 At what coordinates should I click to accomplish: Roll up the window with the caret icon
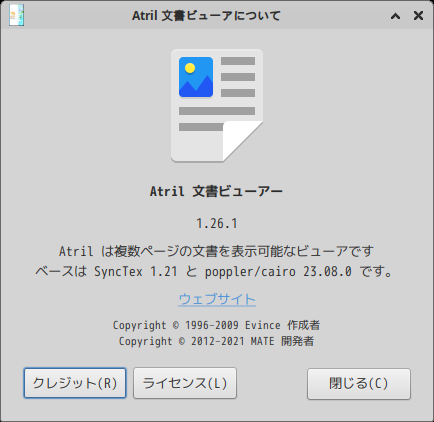point(395,16)
